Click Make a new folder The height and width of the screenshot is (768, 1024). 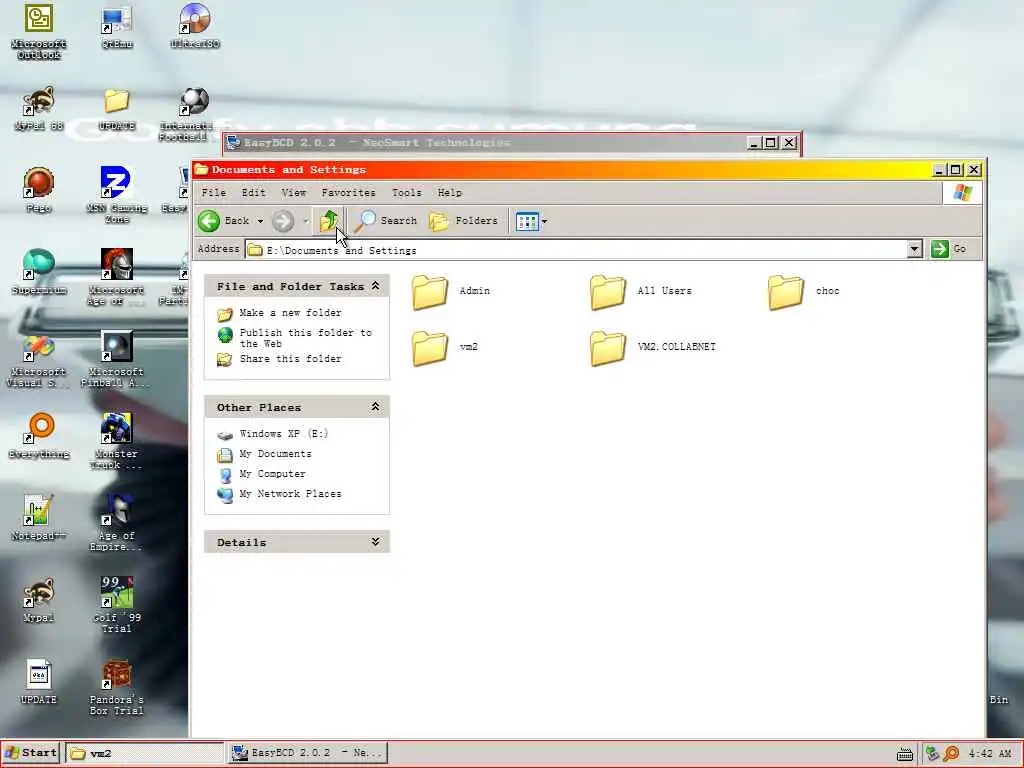tap(290, 313)
